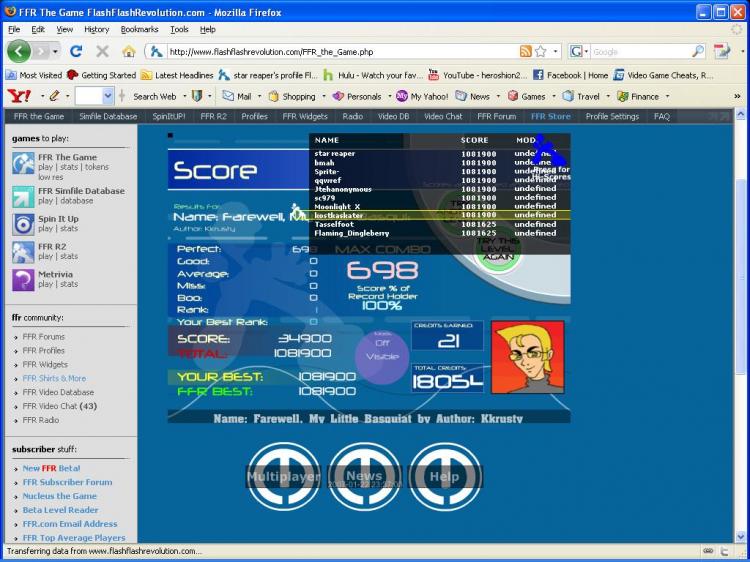This screenshot has height=562, width=750.
Task: Click the Try This Level Again button
Action: [498, 249]
